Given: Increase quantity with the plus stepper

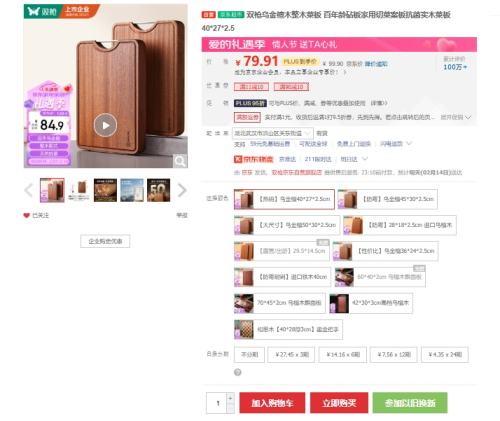Looking at the screenshot, I should [230, 398].
